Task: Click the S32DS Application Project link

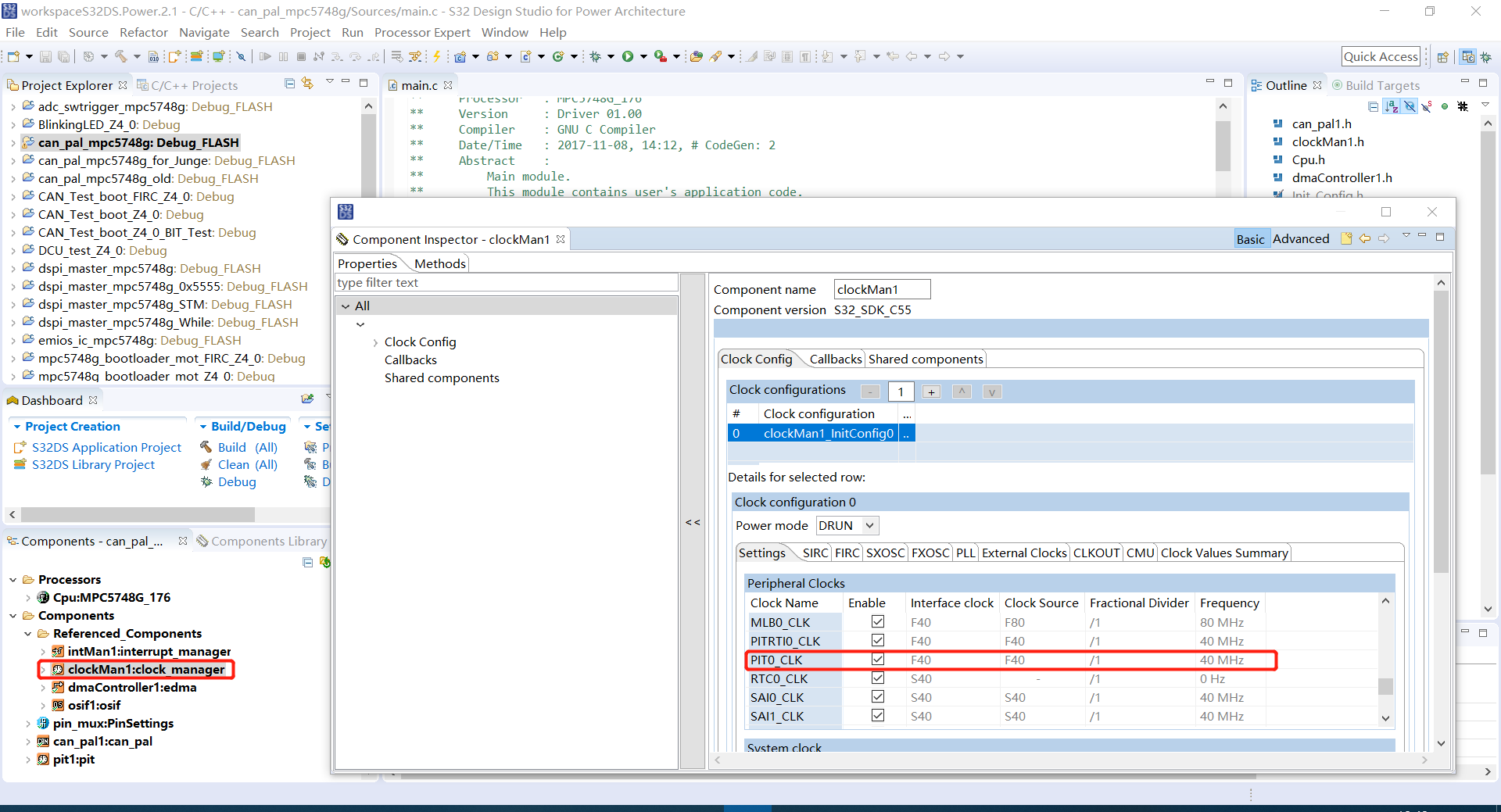Action: pyautogui.click(x=106, y=447)
